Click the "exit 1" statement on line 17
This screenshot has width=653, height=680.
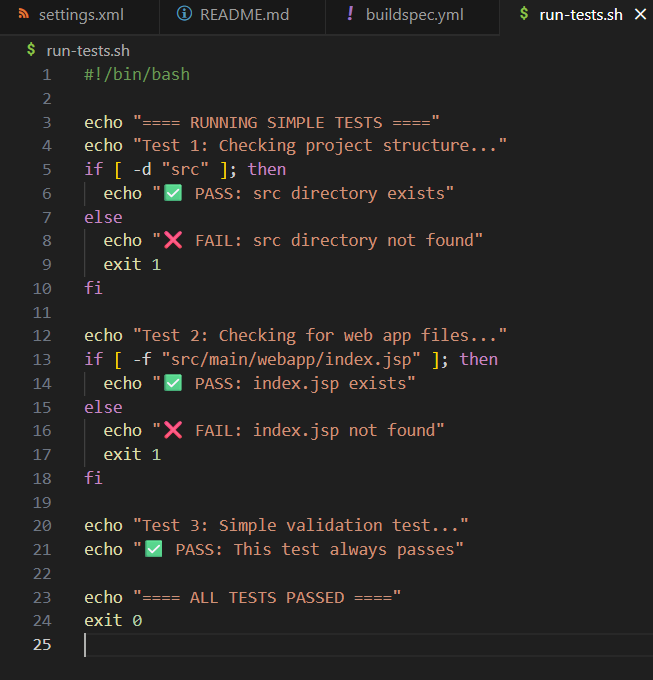[132, 454]
